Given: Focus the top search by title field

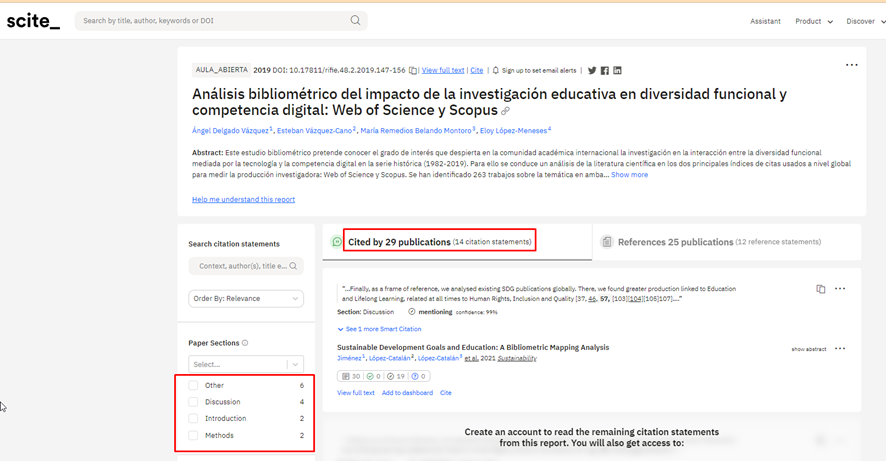Looking at the screenshot, I should pos(221,21).
